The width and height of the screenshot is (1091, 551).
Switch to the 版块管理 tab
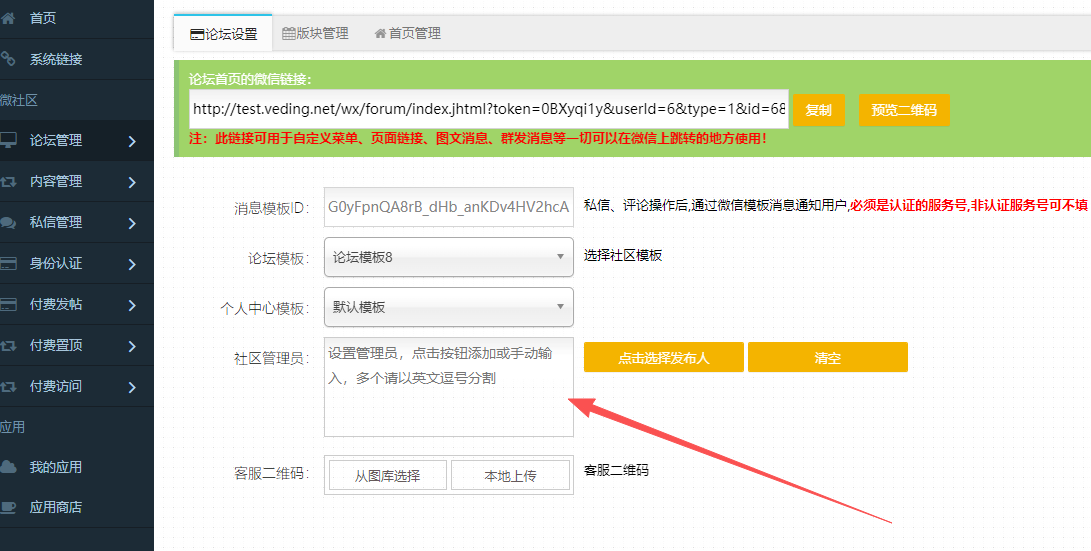tap(316, 33)
